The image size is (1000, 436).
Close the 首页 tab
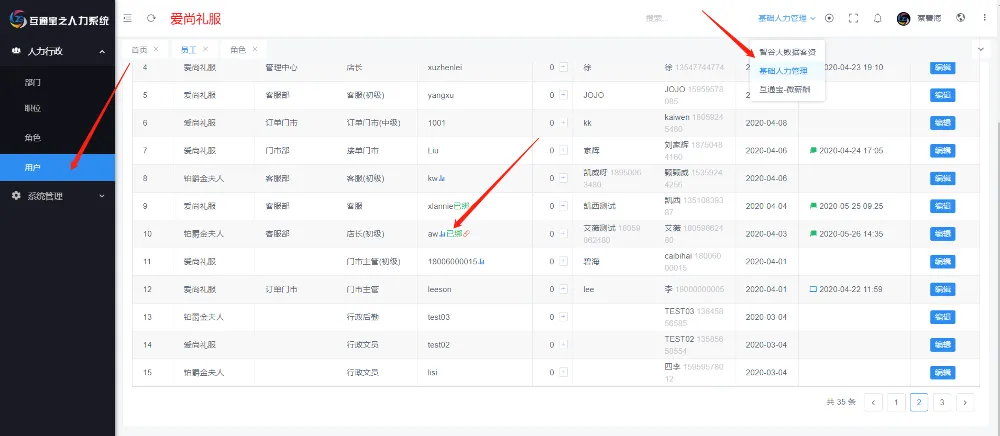point(156,49)
